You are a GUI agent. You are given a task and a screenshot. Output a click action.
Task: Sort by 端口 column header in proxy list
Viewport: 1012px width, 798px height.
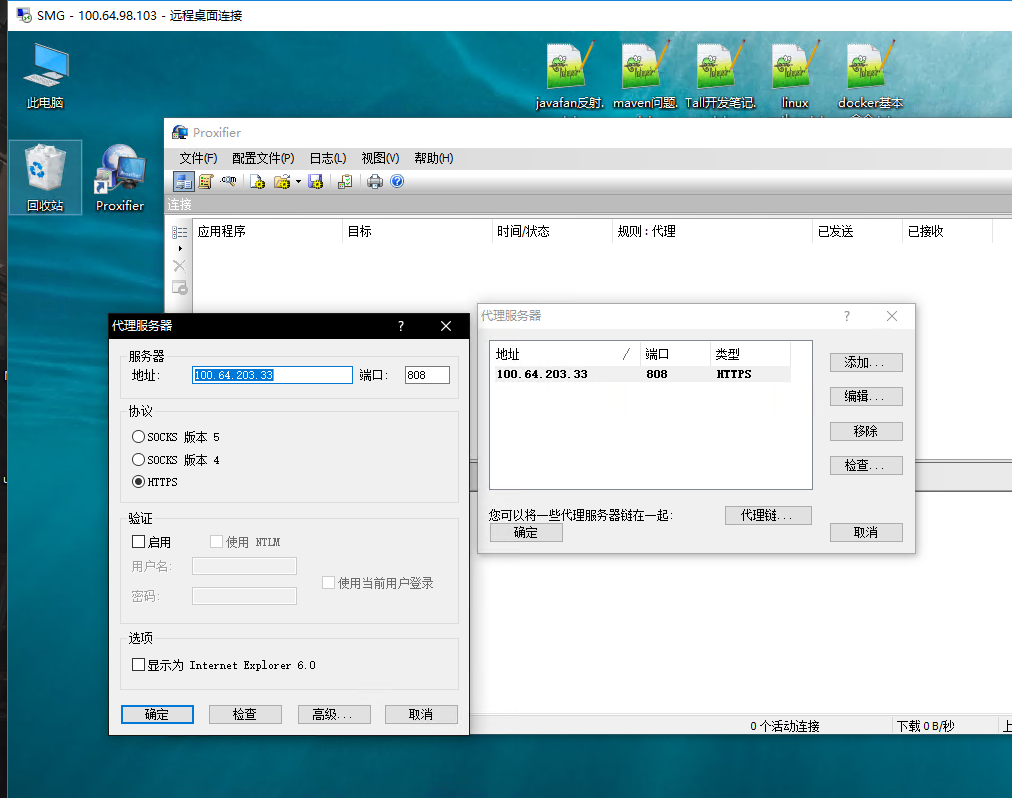click(675, 354)
